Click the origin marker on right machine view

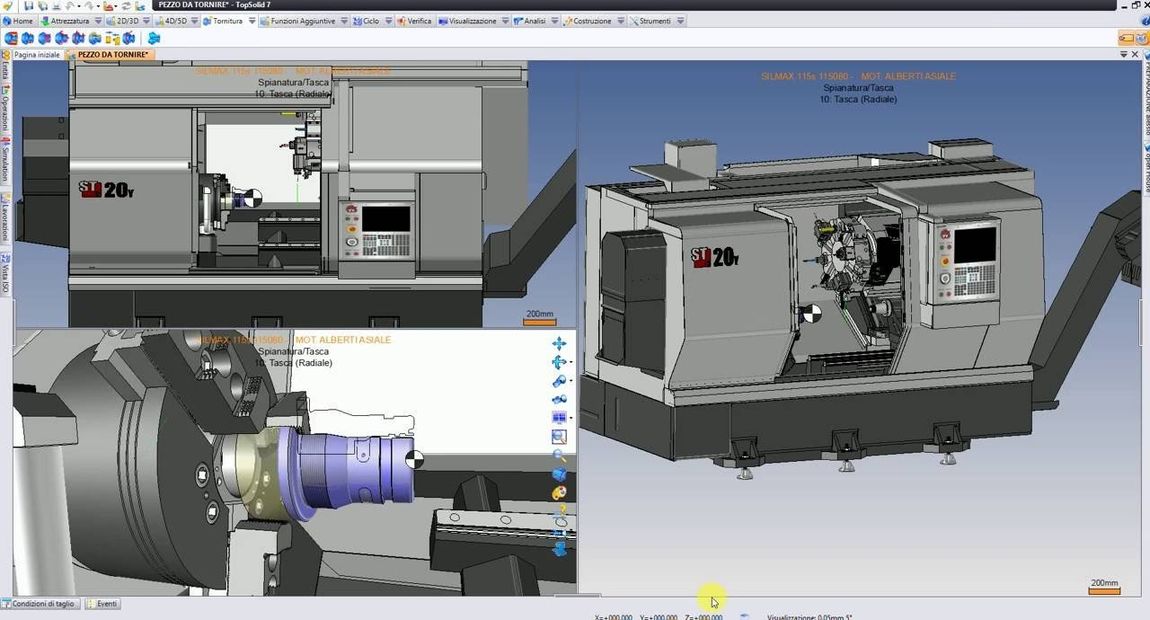tap(811, 314)
